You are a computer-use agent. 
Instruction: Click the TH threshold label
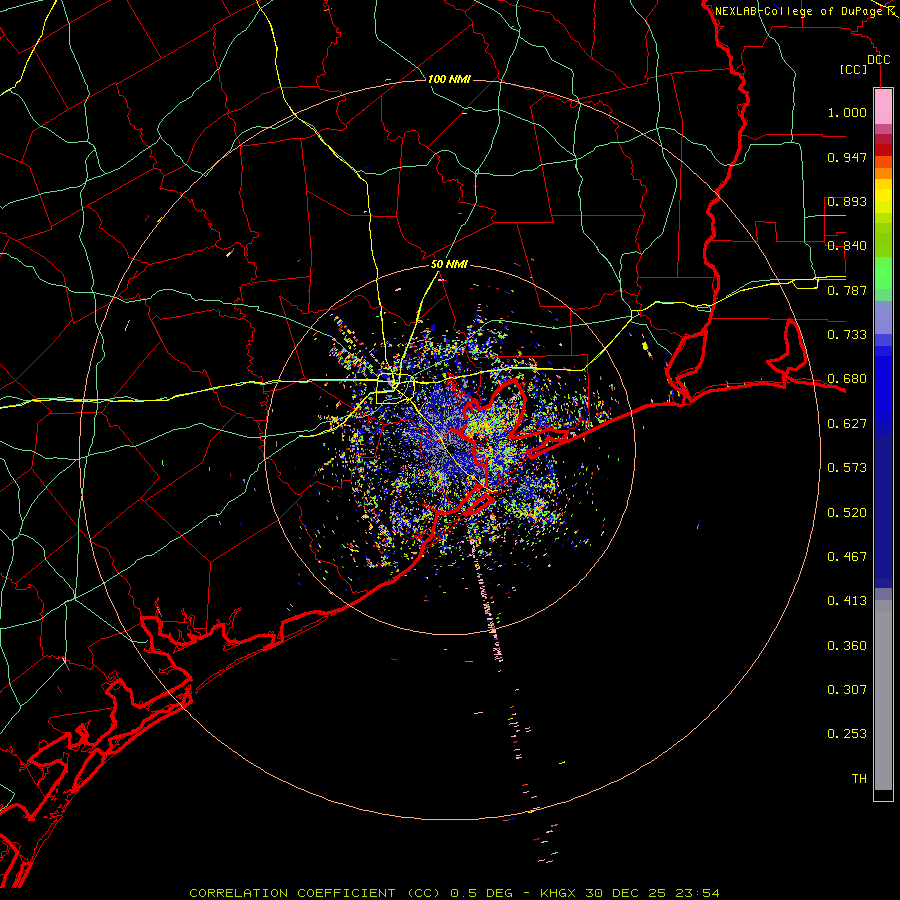coord(859,779)
